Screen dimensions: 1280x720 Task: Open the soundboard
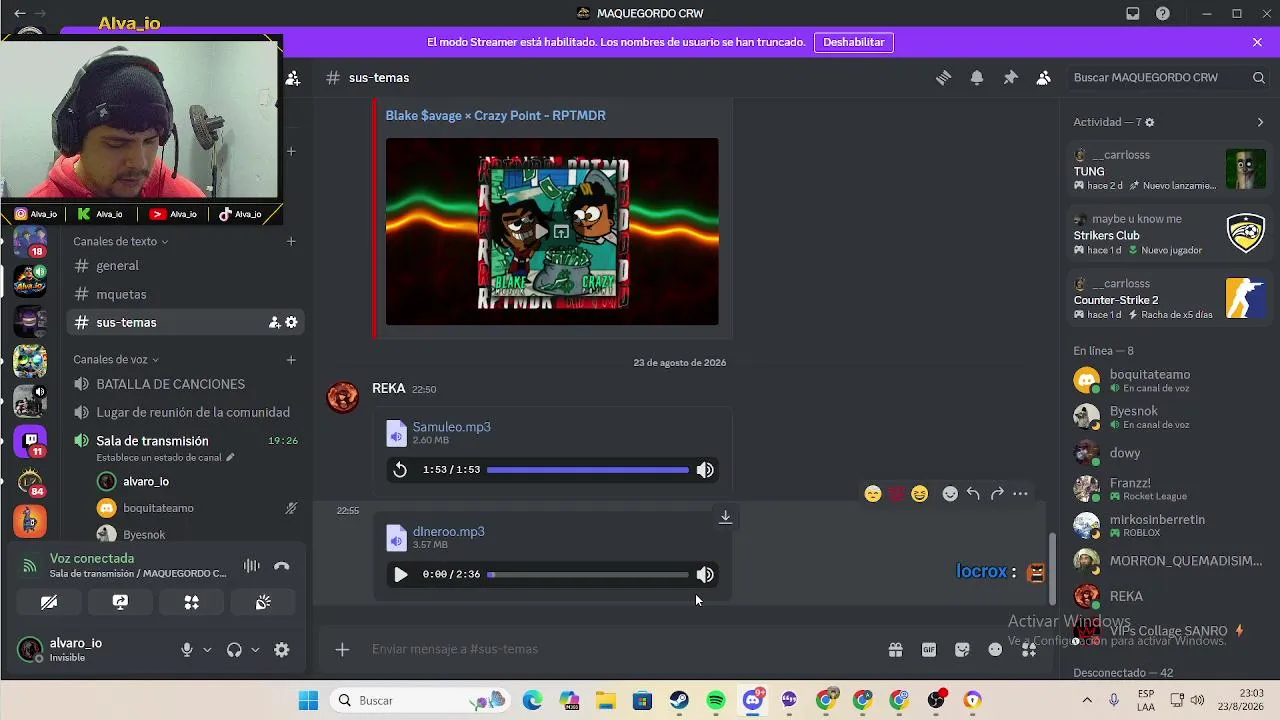coord(263,602)
